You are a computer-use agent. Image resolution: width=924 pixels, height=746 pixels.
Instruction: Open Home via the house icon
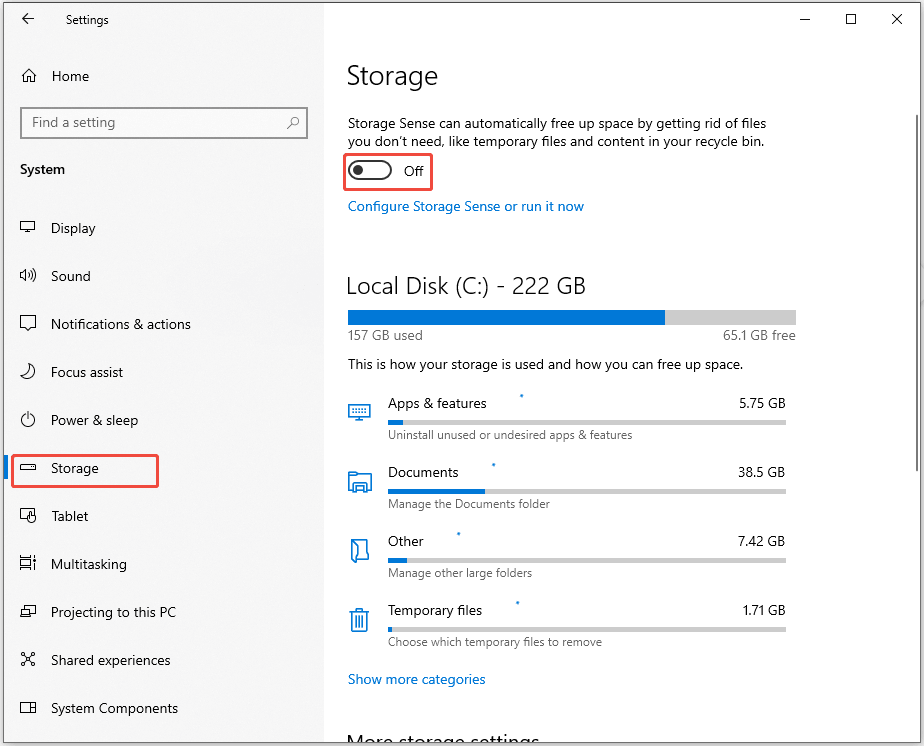[29, 76]
